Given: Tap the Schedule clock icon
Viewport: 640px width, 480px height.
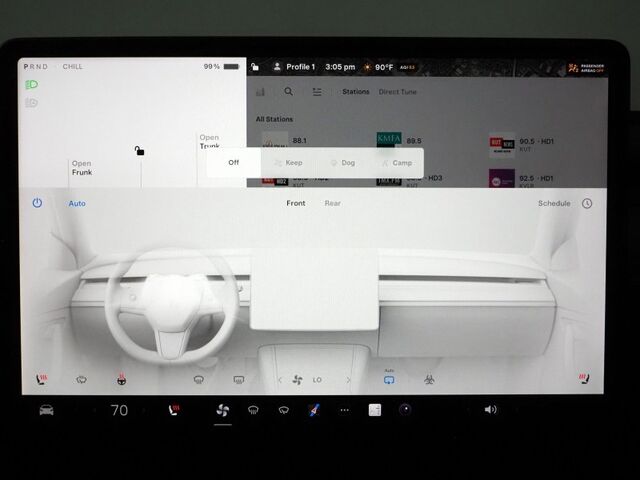Looking at the screenshot, I should tap(587, 203).
